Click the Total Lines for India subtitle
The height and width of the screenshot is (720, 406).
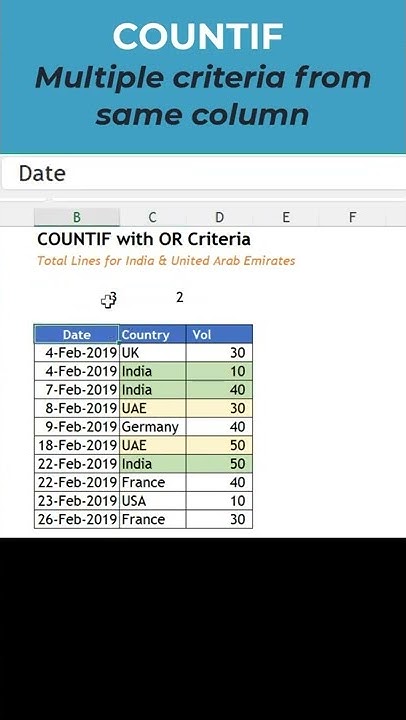point(166,261)
